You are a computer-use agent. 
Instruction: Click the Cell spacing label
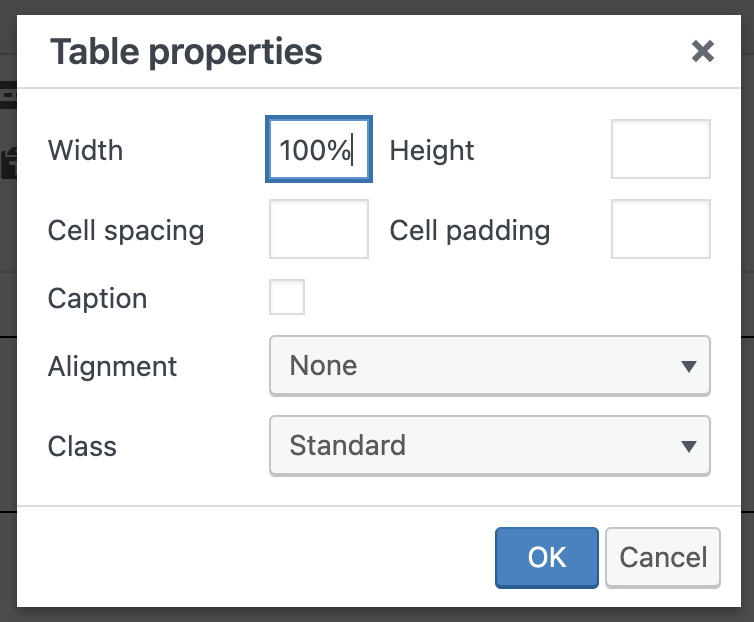pyautogui.click(x=126, y=231)
